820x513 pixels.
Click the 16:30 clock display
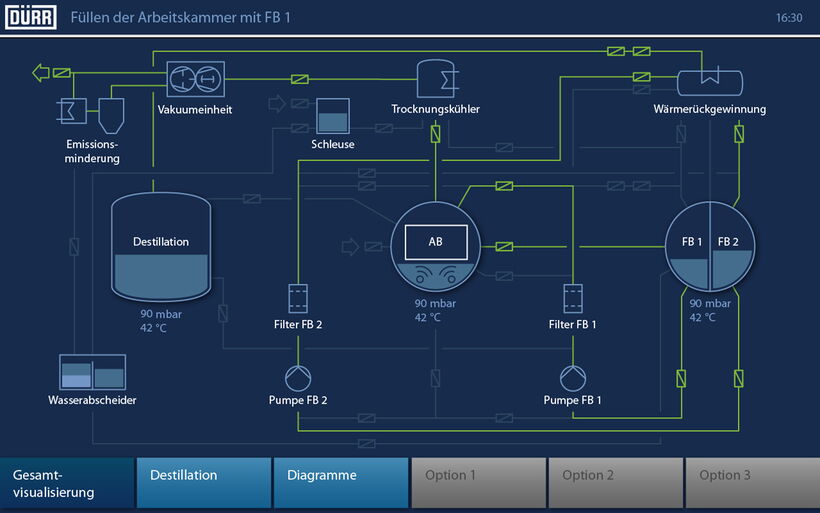pyautogui.click(x=789, y=18)
